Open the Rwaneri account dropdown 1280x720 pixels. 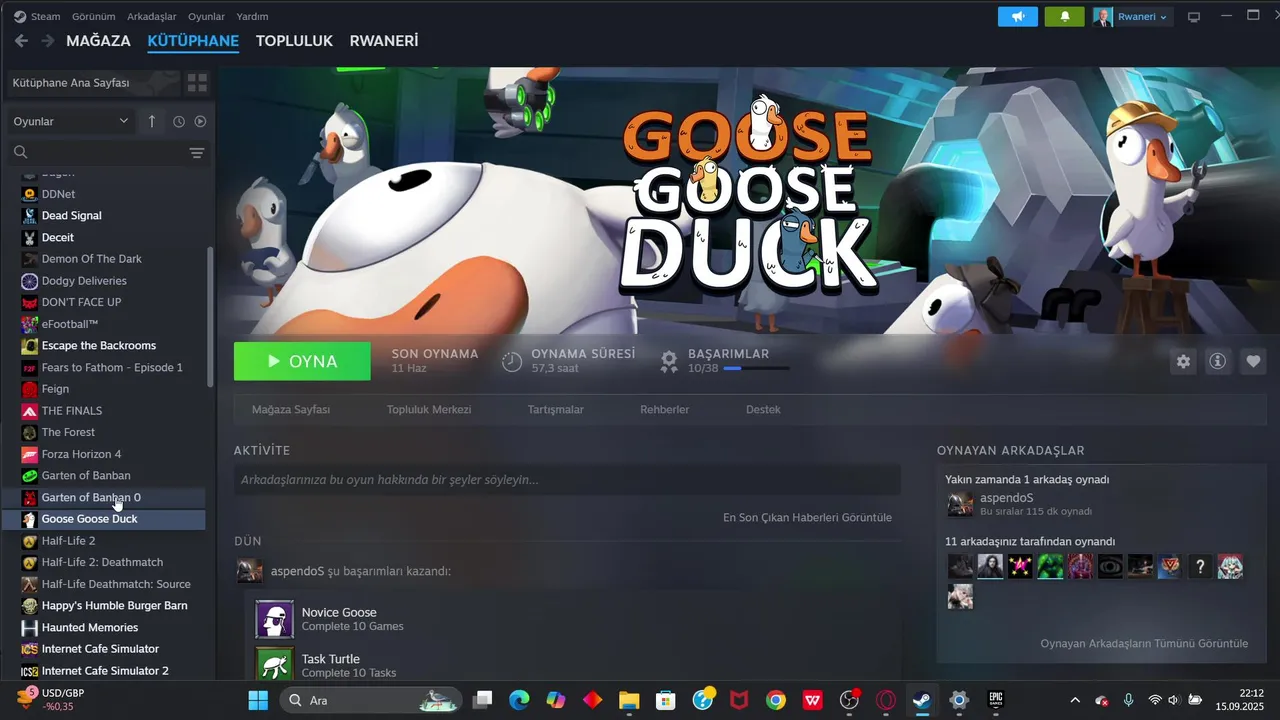(x=1132, y=16)
